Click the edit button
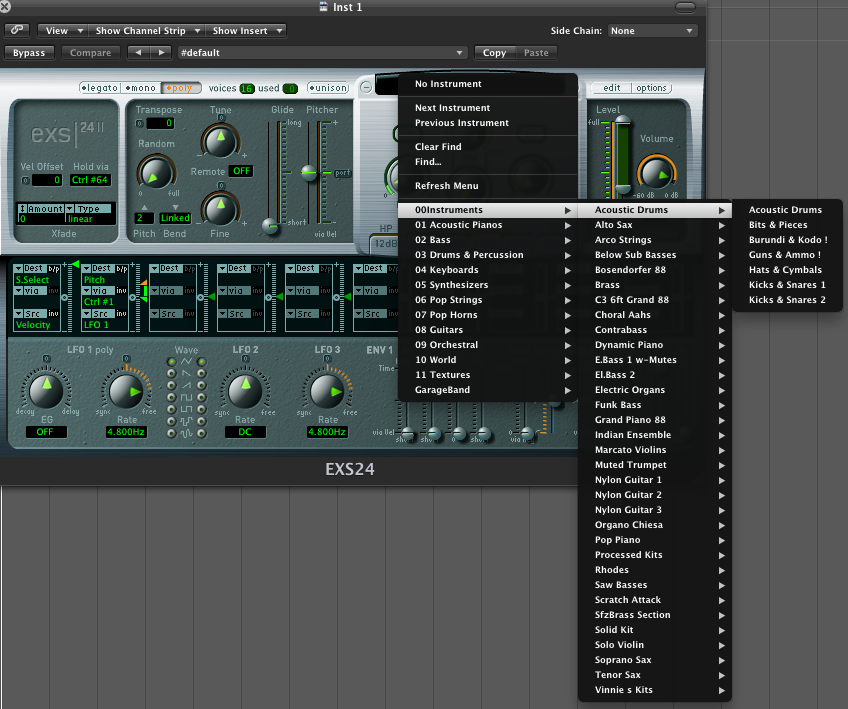This screenshot has width=848, height=709. tap(611, 88)
